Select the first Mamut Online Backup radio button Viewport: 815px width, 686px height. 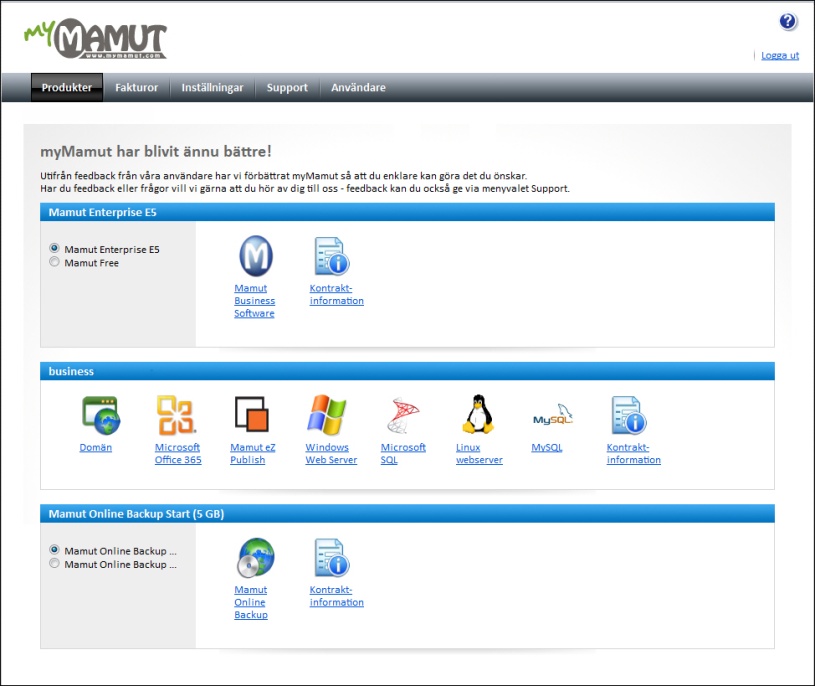54,550
